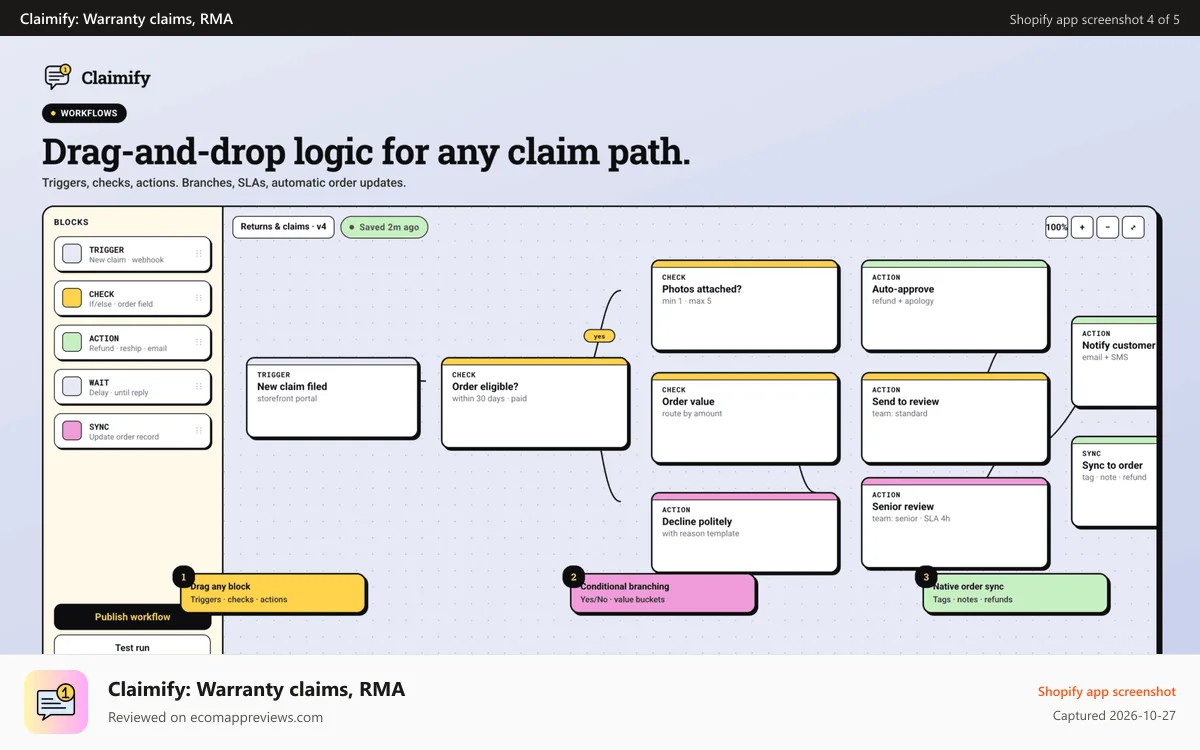This screenshot has width=1200, height=750.
Task: Click the green ACTION block color square
Action: coord(72,342)
